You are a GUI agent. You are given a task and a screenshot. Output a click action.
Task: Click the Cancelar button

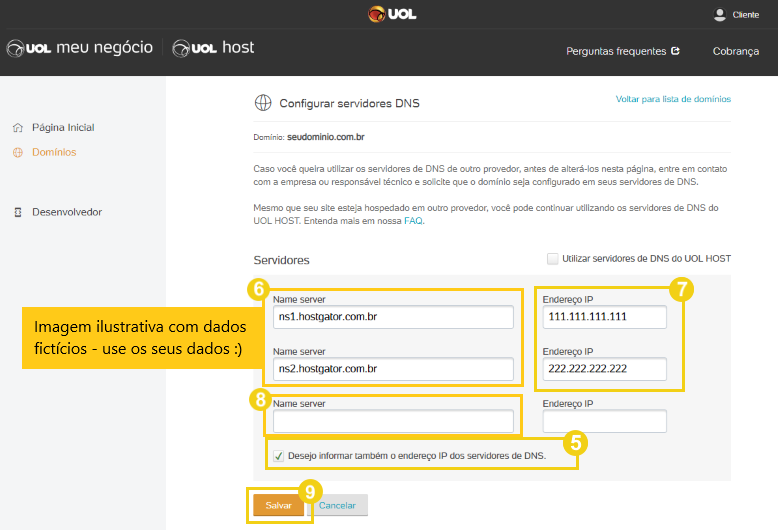[x=337, y=505]
